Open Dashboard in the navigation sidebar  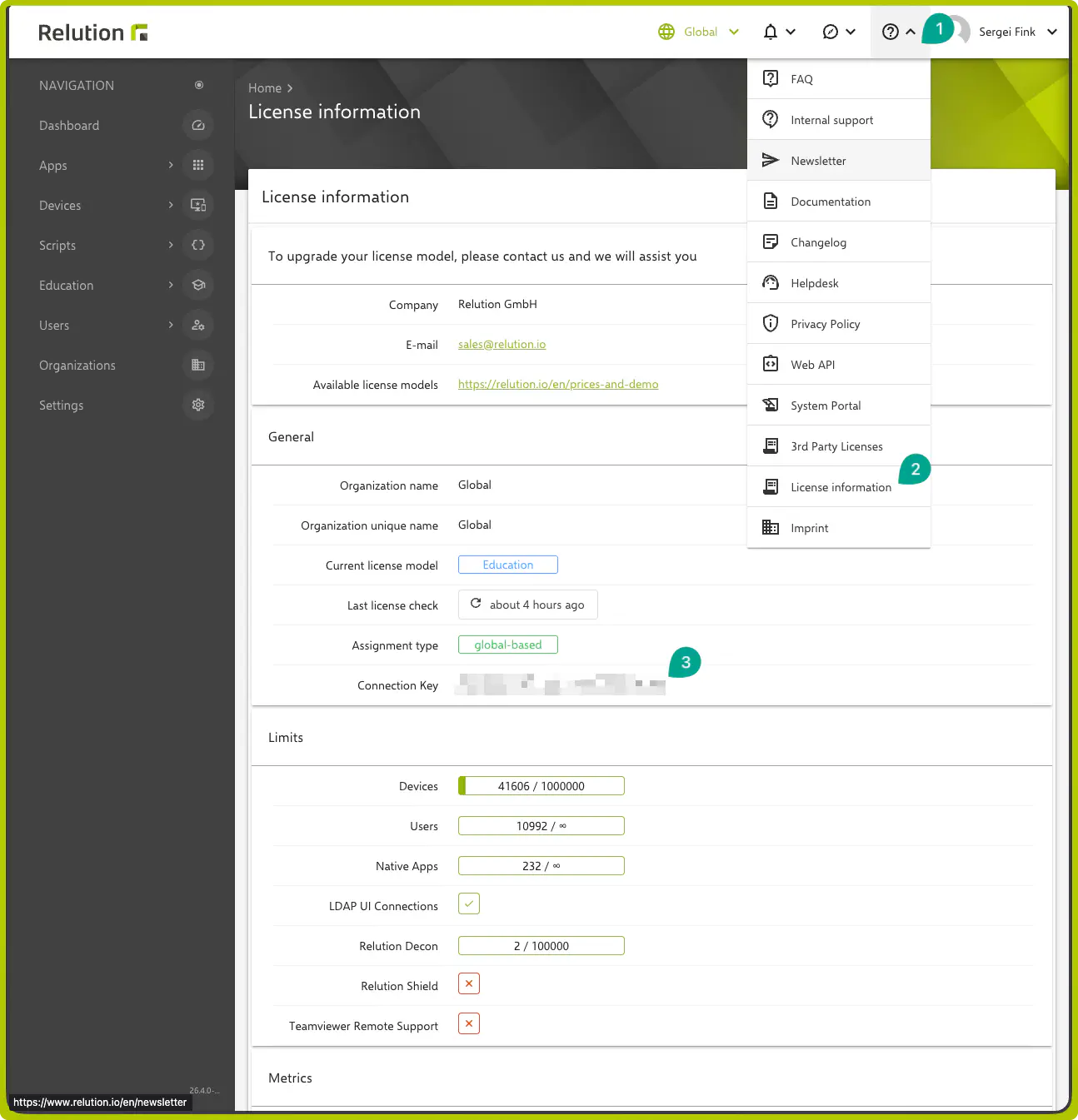pyautogui.click(x=69, y=125)
